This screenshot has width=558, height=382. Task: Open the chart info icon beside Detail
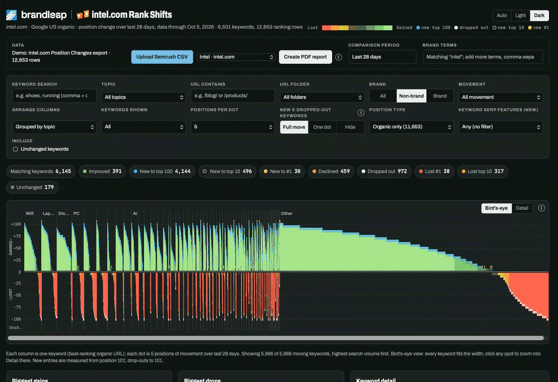pos(541,208)
